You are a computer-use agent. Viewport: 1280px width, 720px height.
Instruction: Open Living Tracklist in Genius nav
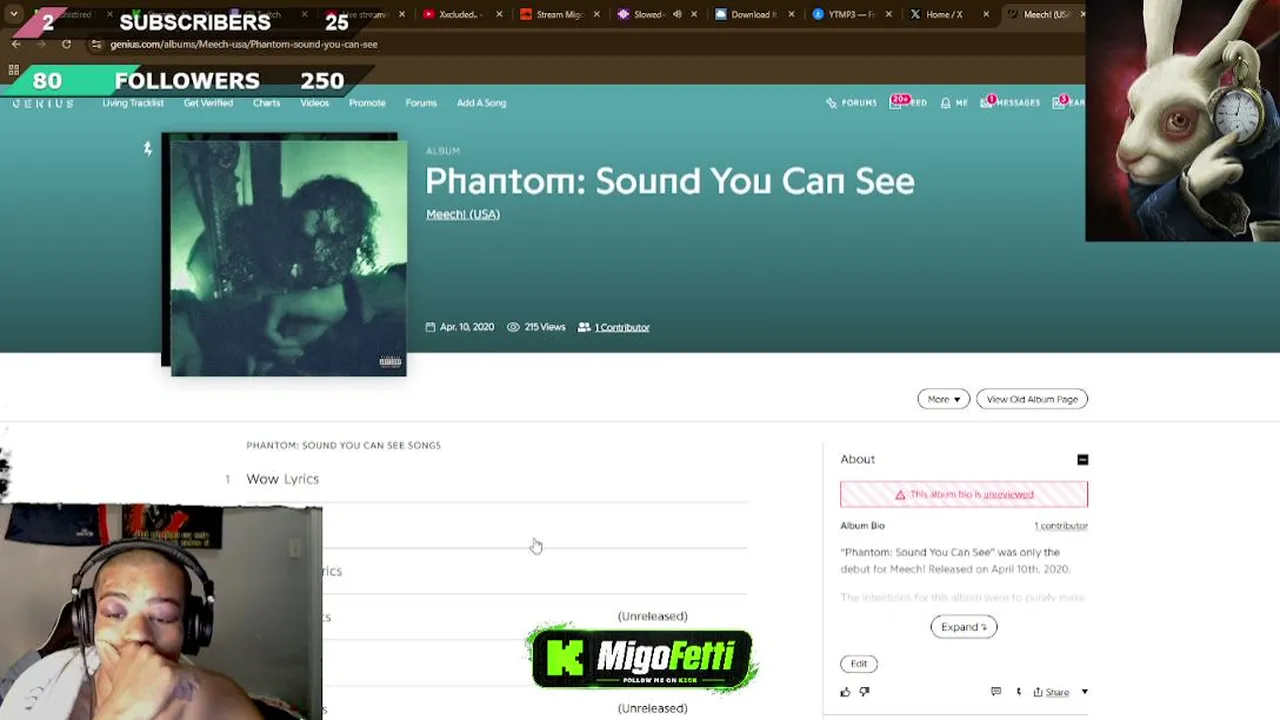click(x=133, y=103)
